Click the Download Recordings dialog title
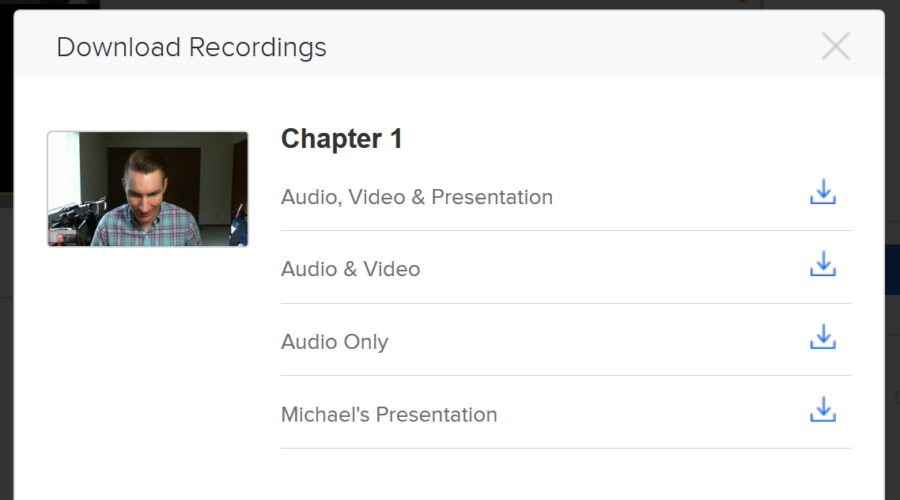Screen dimensions: 900x500 (x=191, y=47)
